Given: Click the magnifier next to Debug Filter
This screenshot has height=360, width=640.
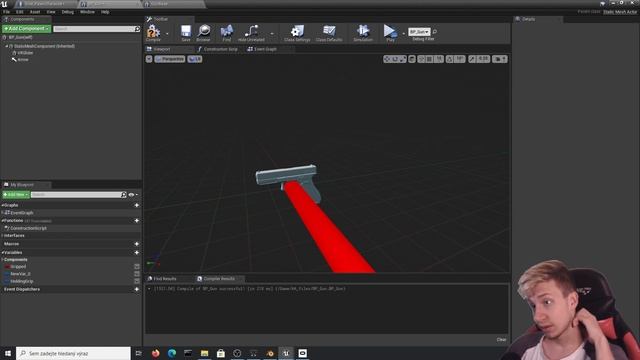Looking at the screenshot, I should 435,32.
